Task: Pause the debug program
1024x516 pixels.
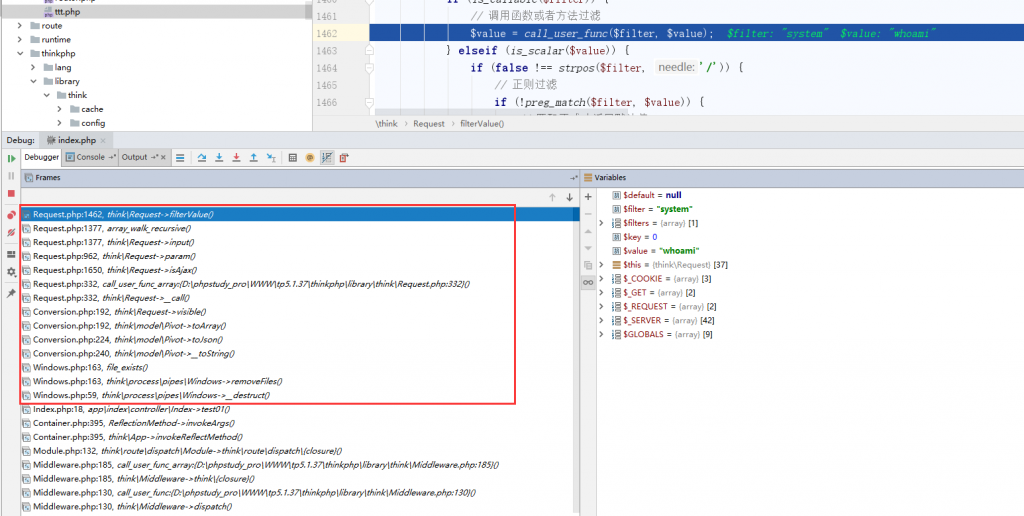Action: coord(11,176)
